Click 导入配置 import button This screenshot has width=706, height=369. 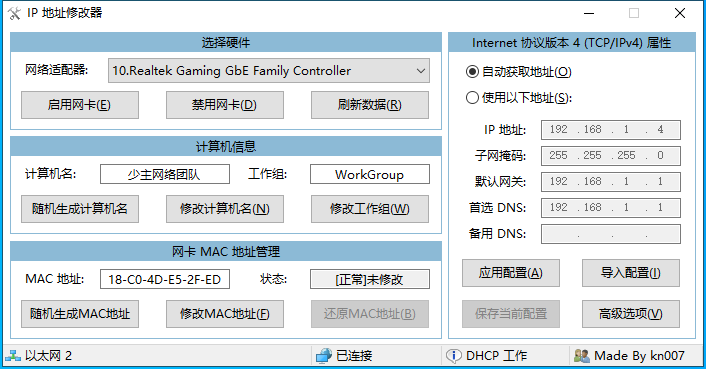tap(630, 273)
